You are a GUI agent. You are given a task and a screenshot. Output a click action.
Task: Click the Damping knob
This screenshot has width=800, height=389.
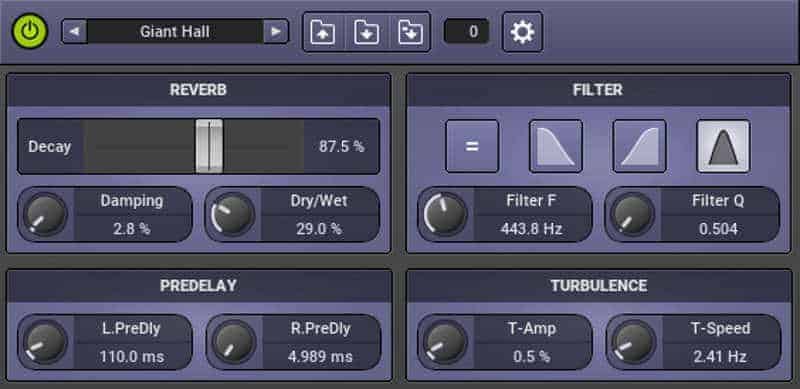coord(45,214)
